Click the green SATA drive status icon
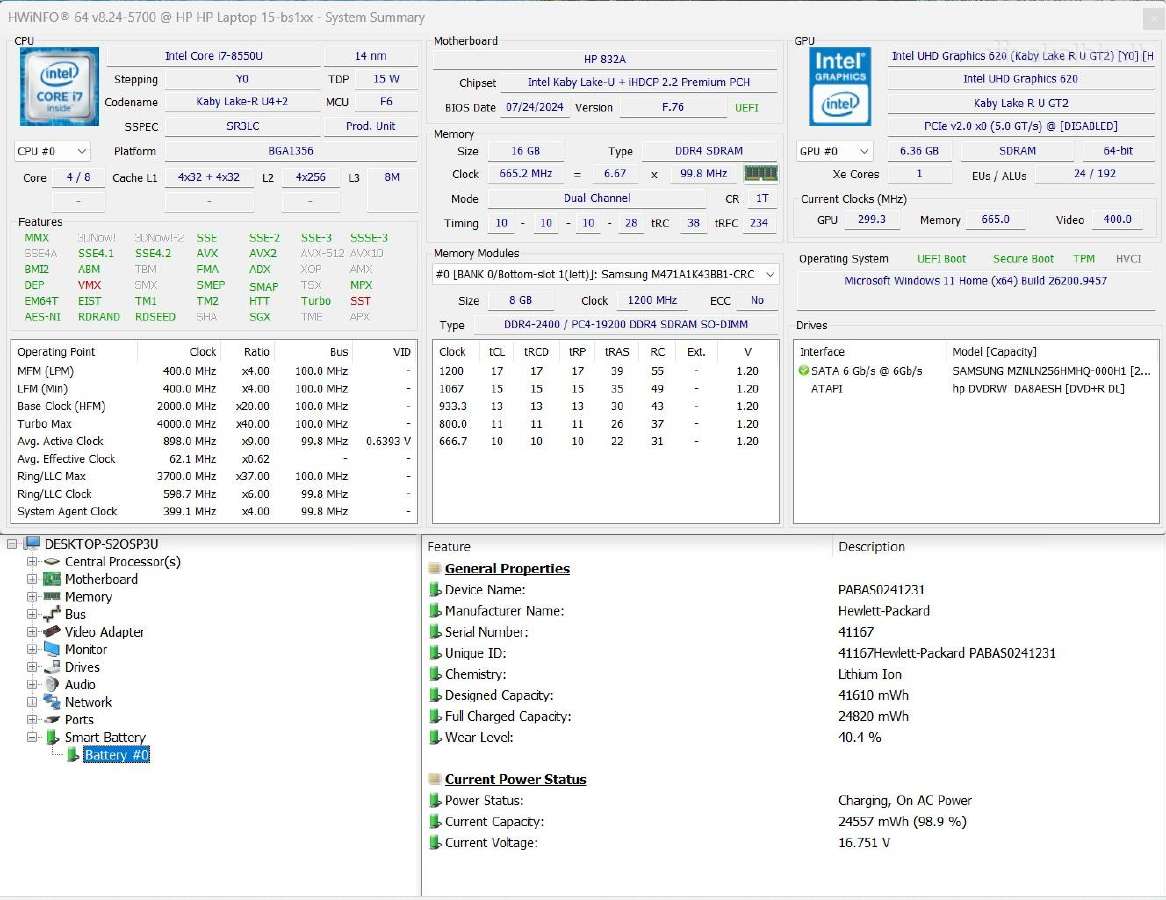Image resolution: width=1166 pixels, height=900 pixels. 803,370
